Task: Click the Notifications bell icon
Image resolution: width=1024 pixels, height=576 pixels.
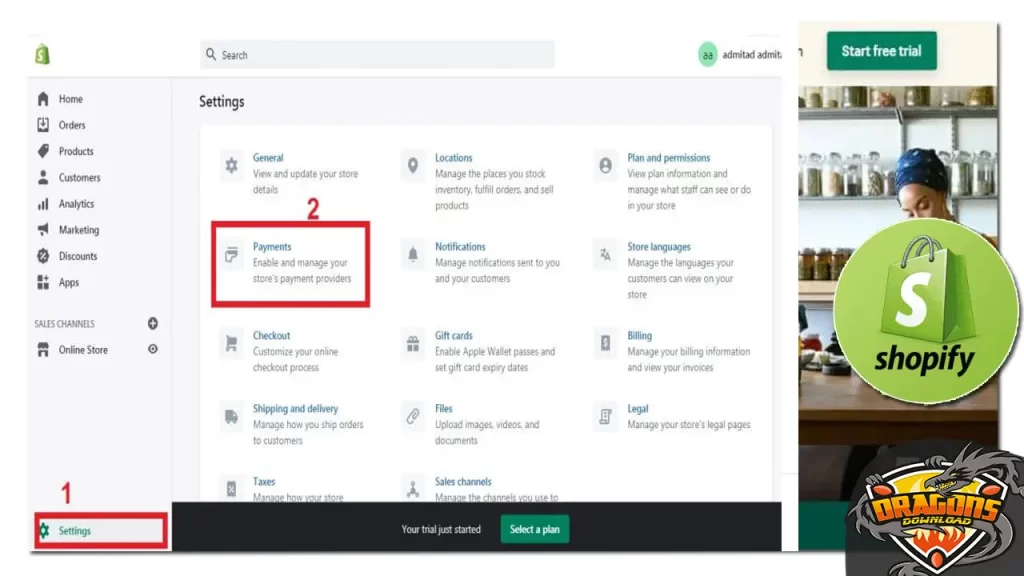Action: click(413, 255)
